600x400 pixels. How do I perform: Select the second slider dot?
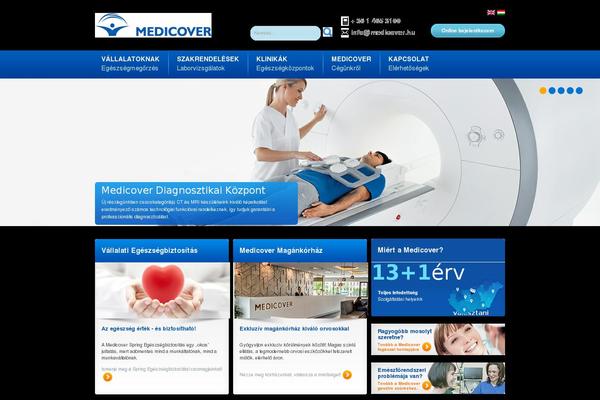click(x=552, y=91)
